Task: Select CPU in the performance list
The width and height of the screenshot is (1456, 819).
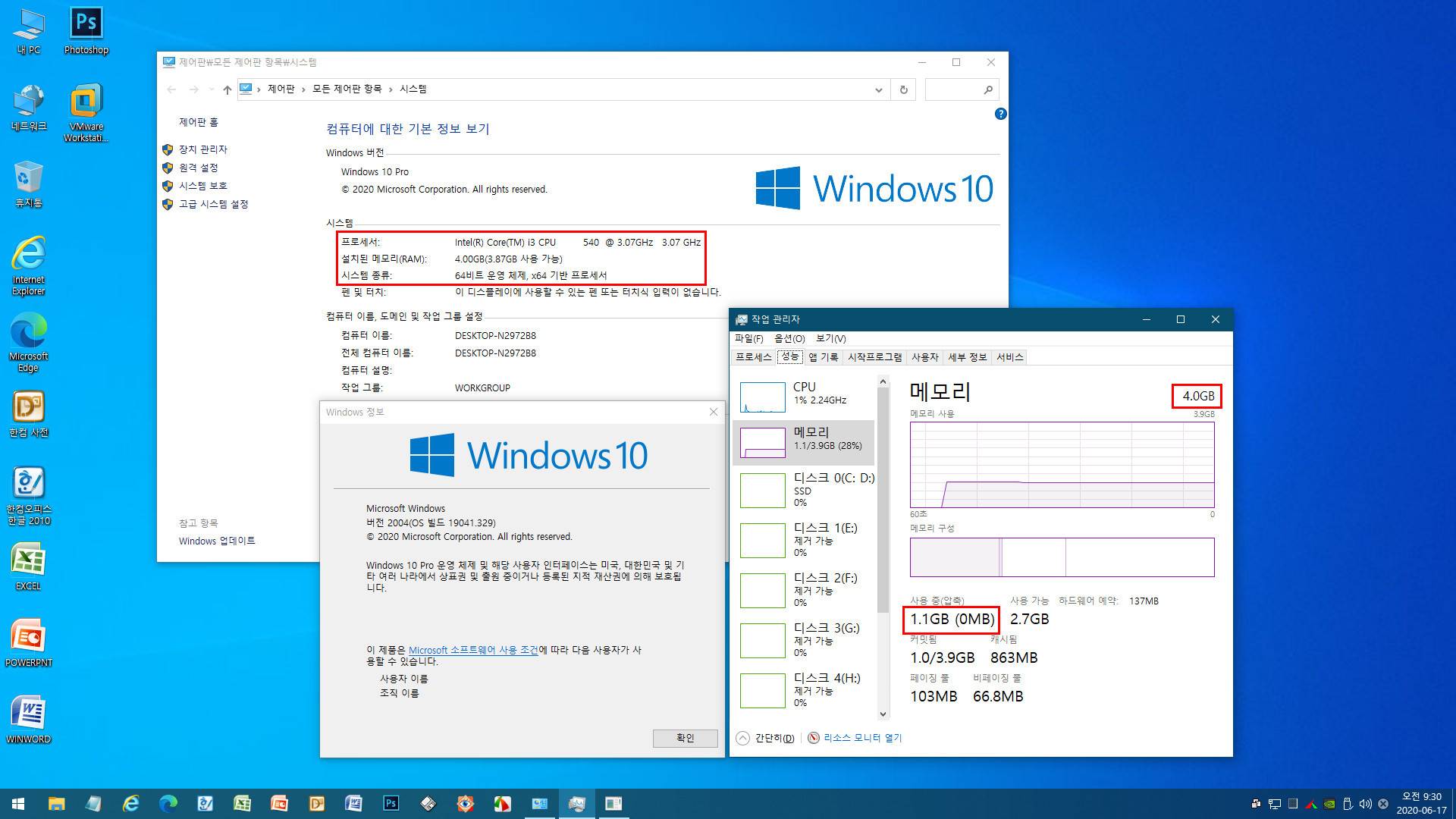Action: [804, 396]
